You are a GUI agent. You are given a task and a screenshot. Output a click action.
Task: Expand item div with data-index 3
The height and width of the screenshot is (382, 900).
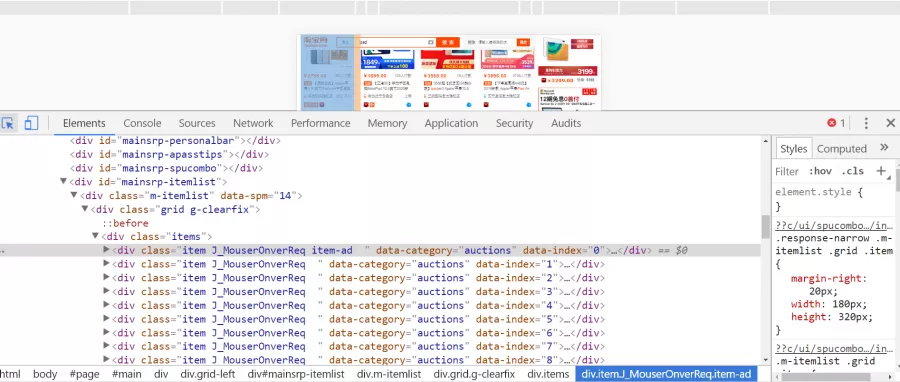click(x=106, y=291)
